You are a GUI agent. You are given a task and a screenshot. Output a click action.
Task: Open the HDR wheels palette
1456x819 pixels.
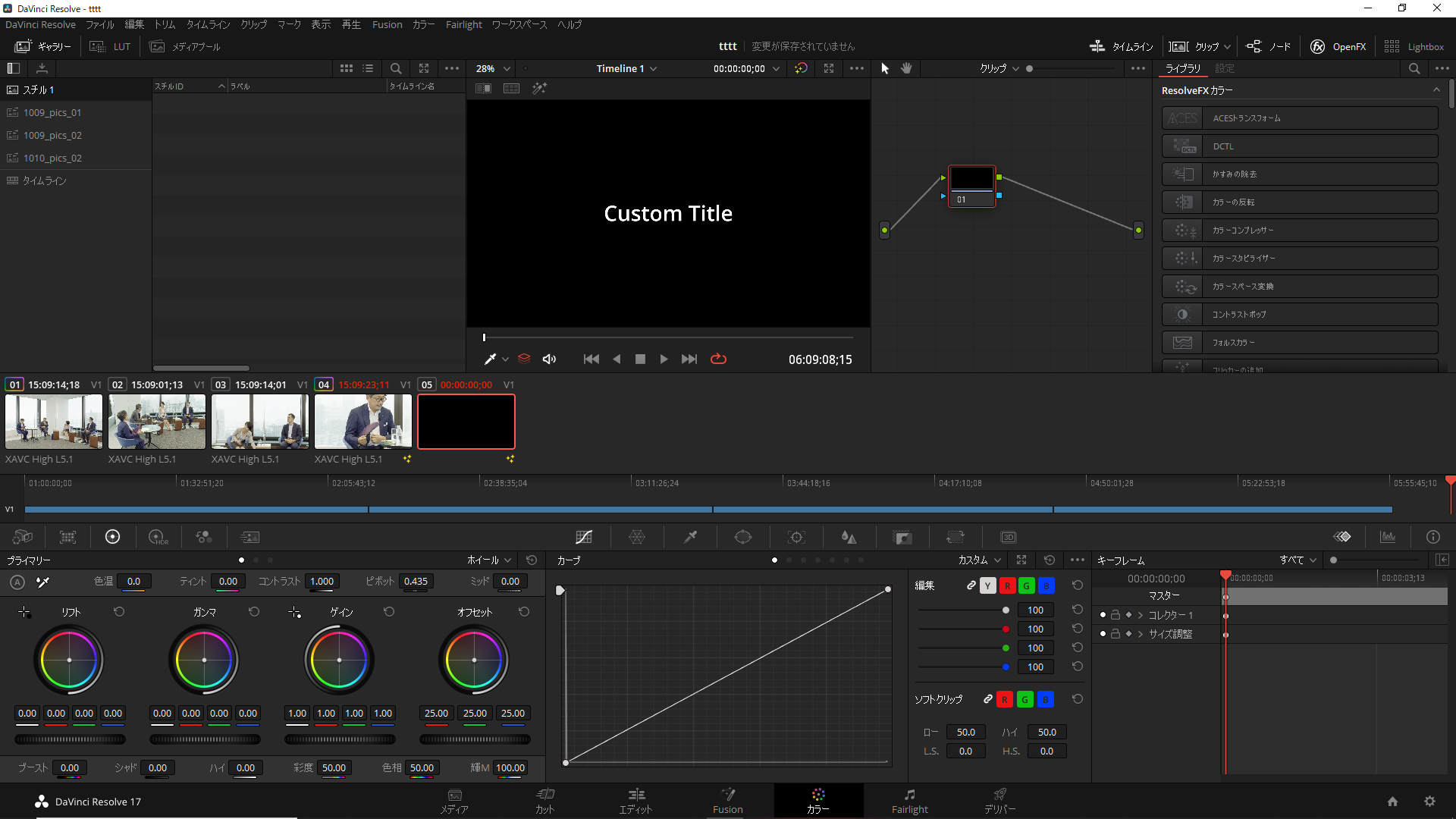[x=158, y=537]
